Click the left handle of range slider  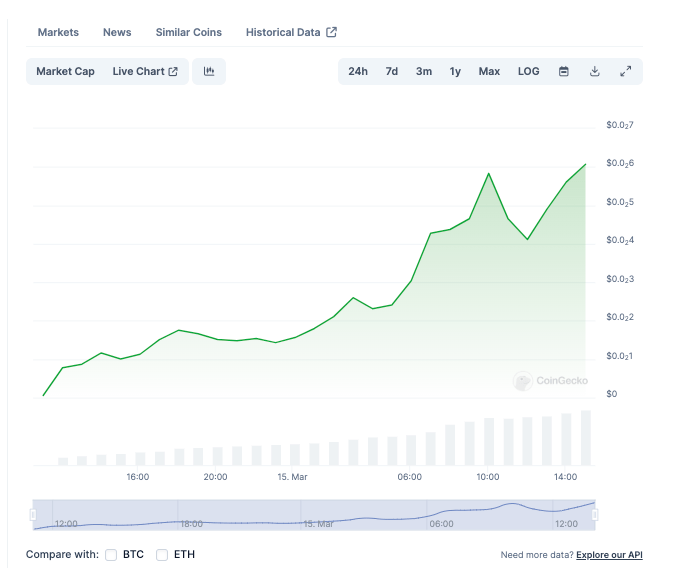[x=33, y=514]
